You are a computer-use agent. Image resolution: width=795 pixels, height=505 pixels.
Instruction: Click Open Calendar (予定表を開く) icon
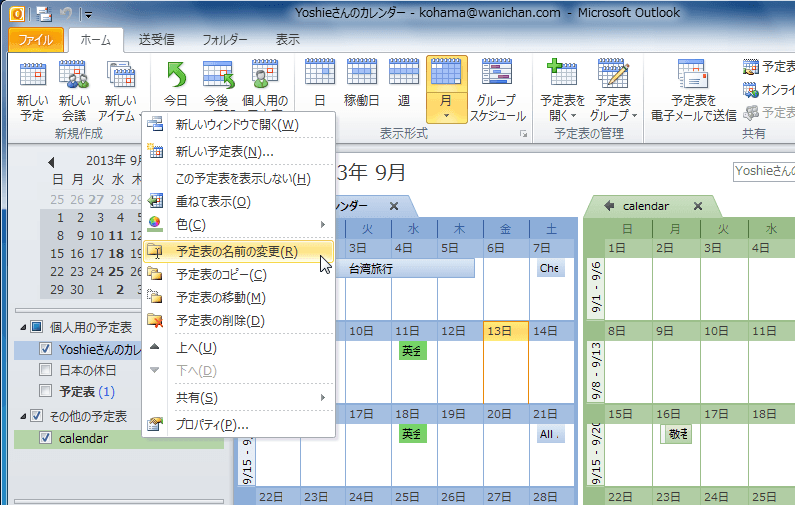(562, 74)
